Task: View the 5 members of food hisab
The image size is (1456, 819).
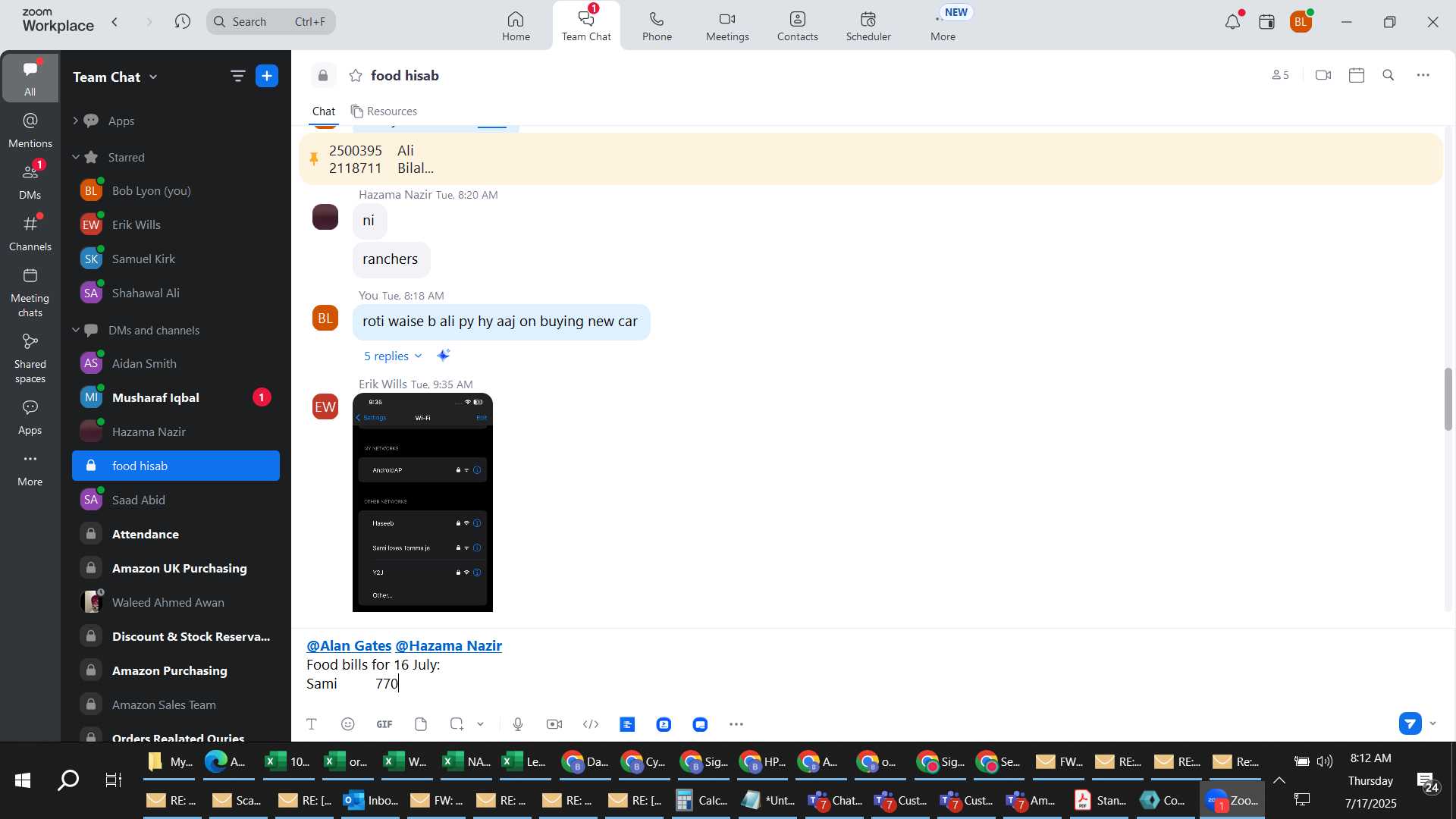Action: click(x=1280, y=75)
